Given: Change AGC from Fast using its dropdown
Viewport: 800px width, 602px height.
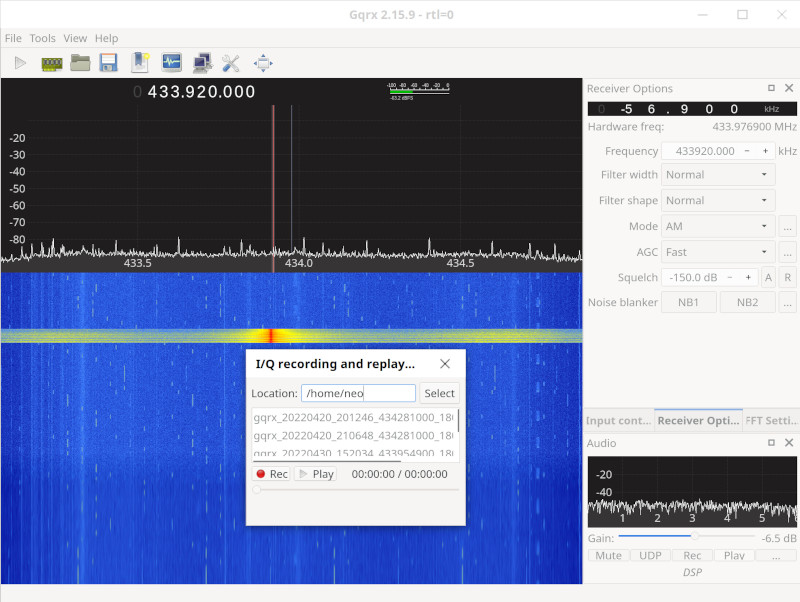Looking at the screenshot, I should (718, 251).
